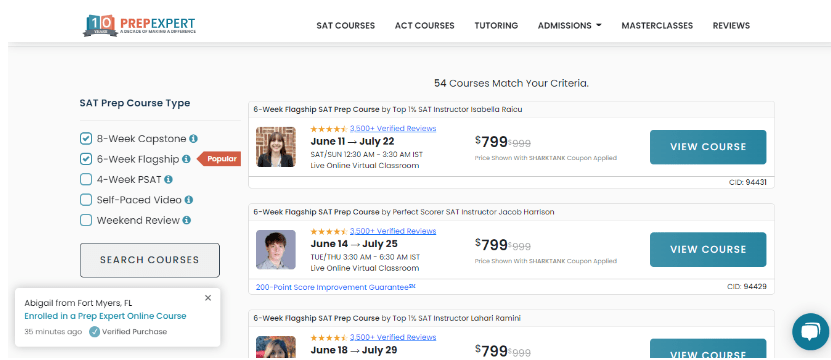Image resolution: width=831 pixels, height=360 pixels.
Task: Click info icon beside 4-Week PSAT
Action: [x=169, y=180]
